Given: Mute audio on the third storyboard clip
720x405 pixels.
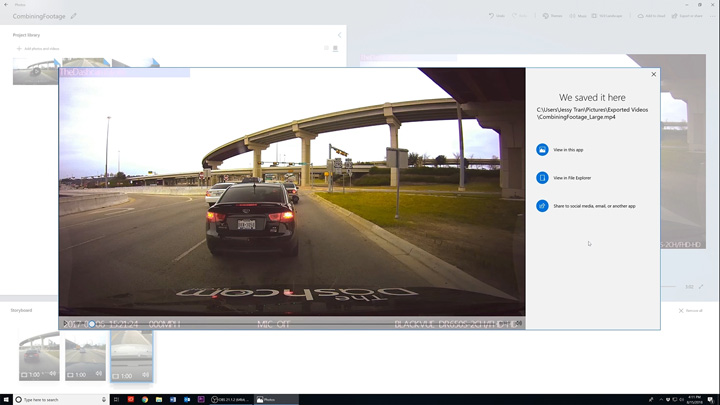Looking at the screenshot, I should pos(146,375).
